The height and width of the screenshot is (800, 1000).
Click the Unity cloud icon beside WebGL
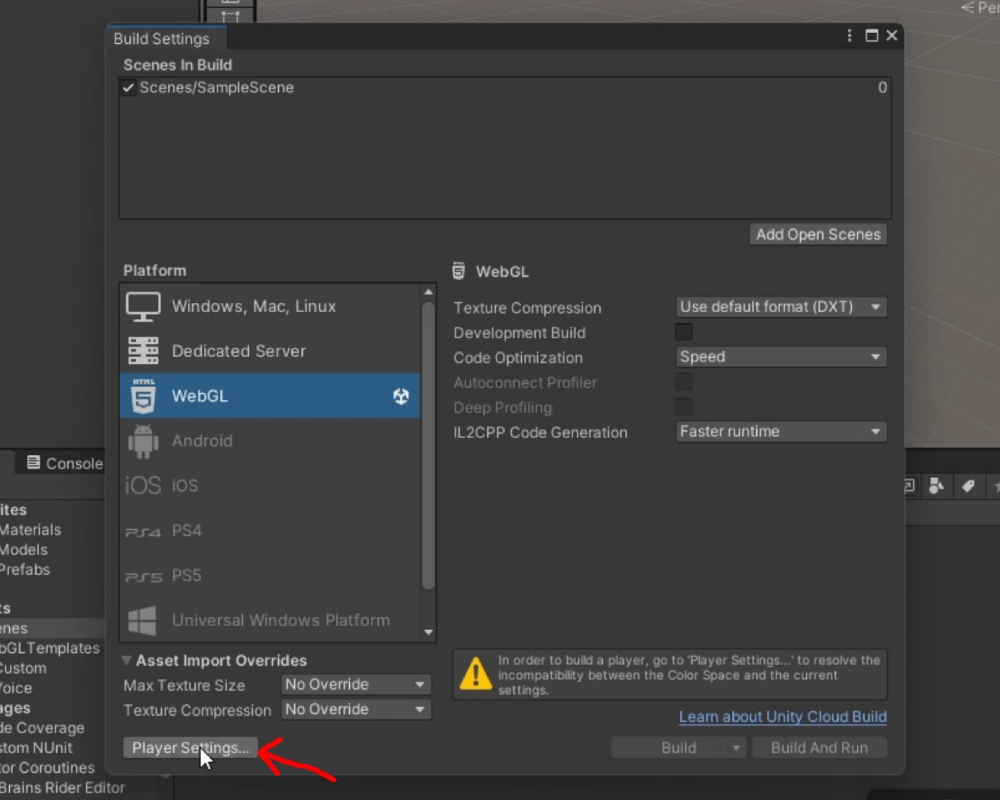click(x=401, y=396)
